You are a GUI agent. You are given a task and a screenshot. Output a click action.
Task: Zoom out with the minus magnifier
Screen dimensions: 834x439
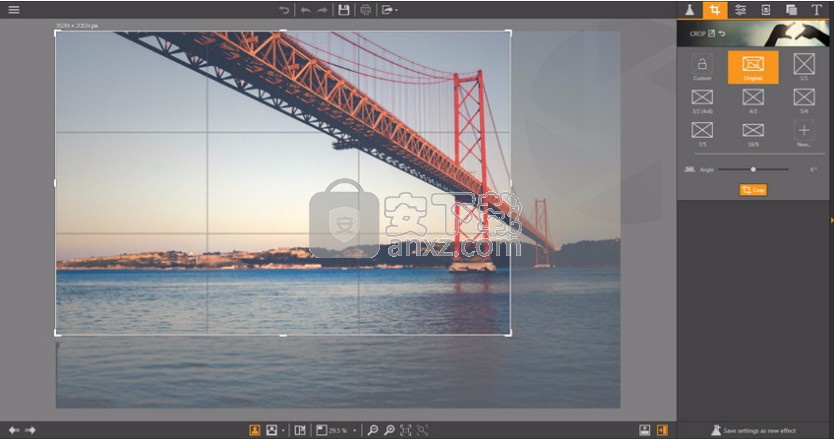click(373, 430)
